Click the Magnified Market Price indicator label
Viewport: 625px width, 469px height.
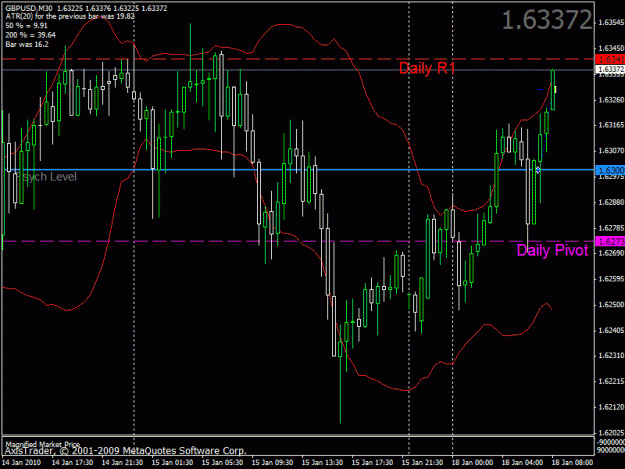click(42, 443)
